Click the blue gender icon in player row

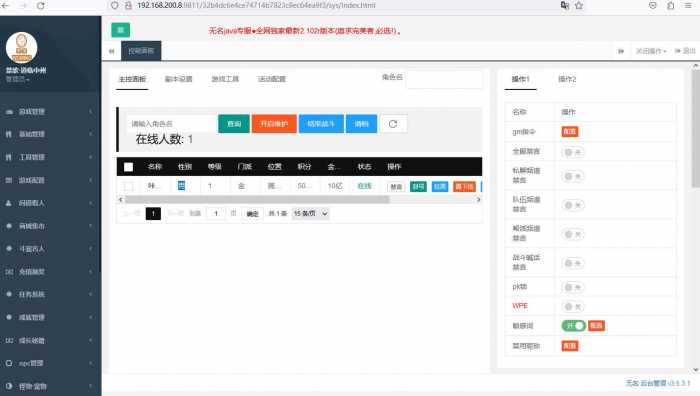point(181,186)
